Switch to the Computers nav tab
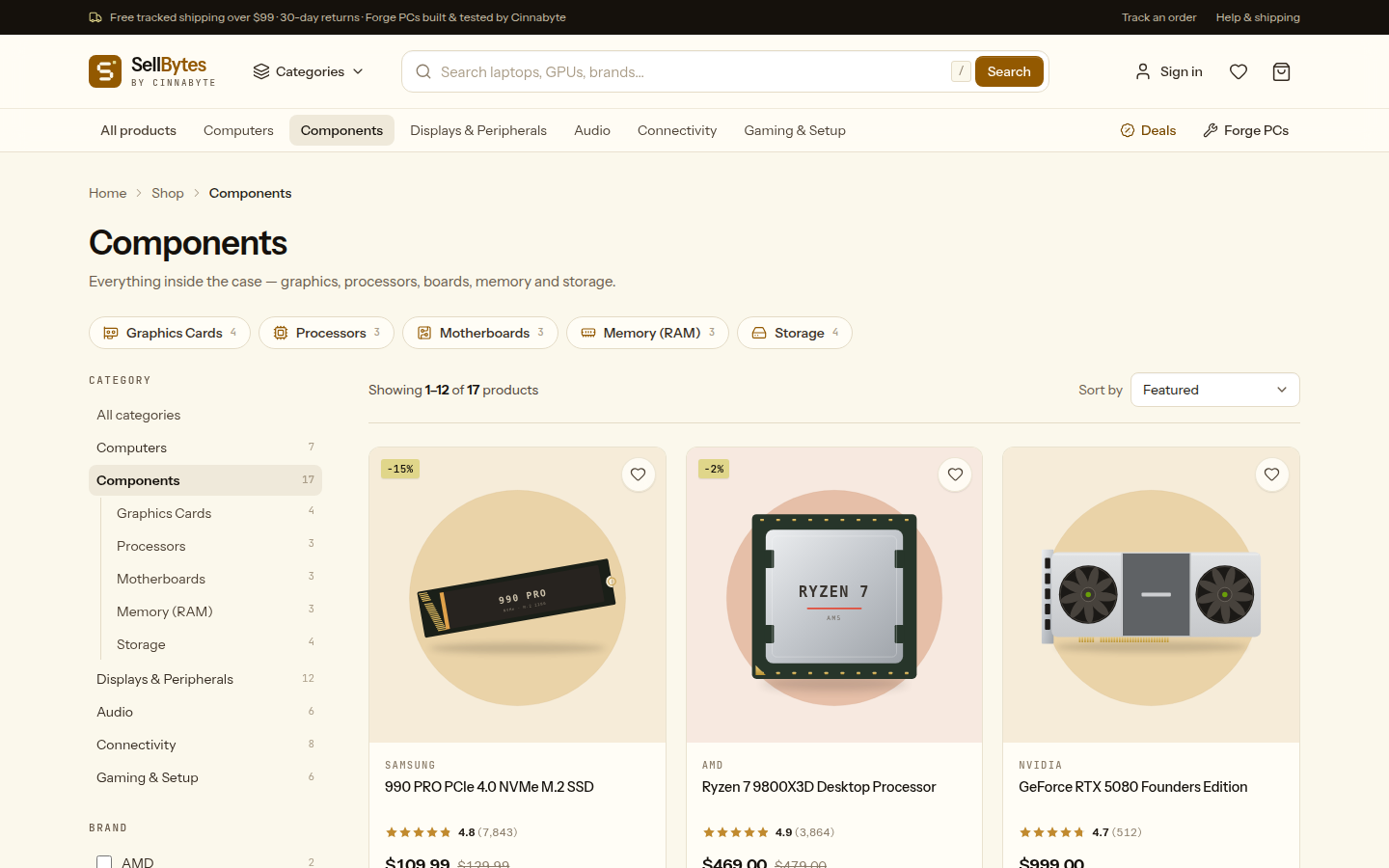 pyautogui.click(x=238, y=130)
